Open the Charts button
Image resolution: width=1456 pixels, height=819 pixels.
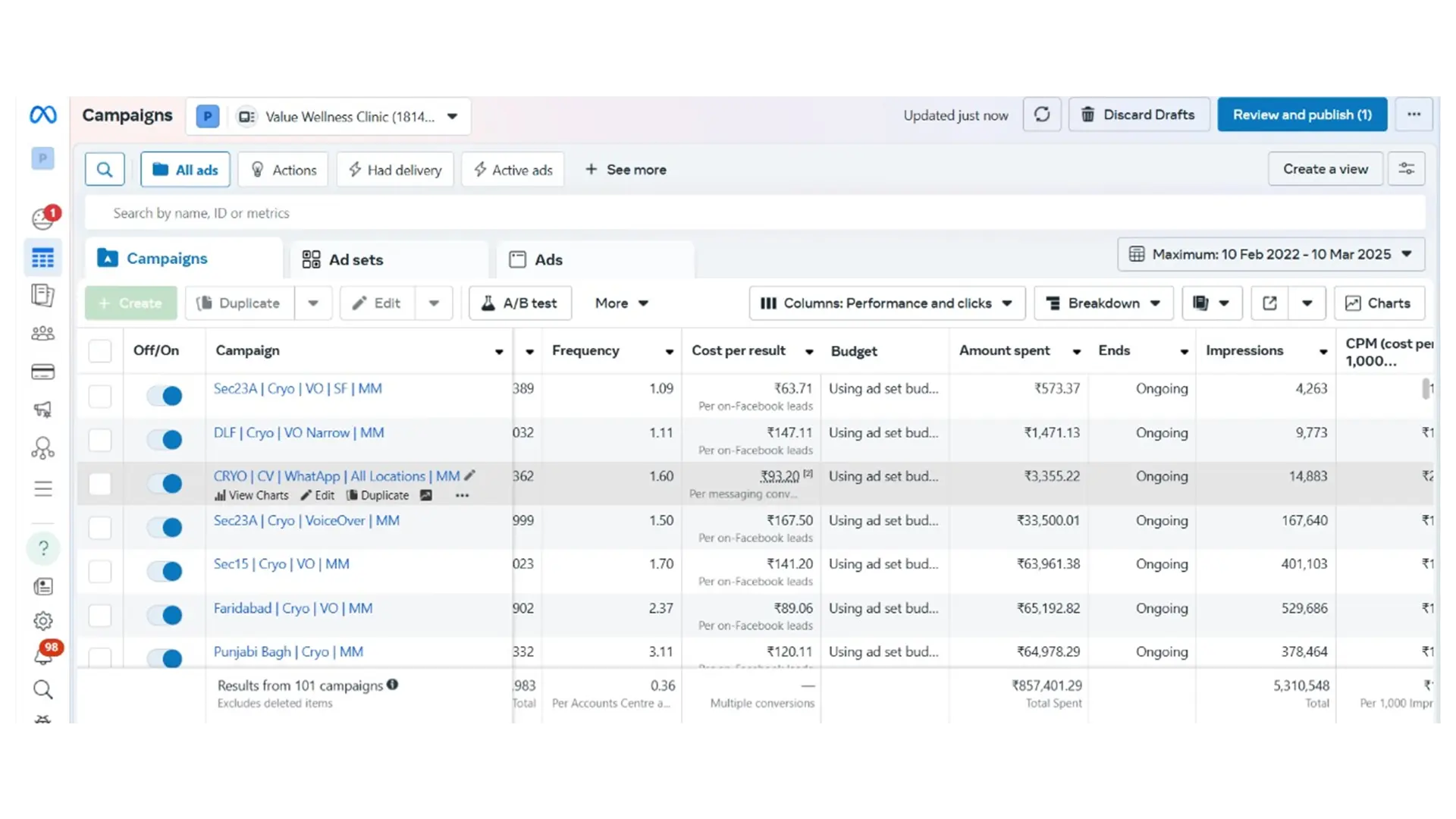tap(1379, 303)
